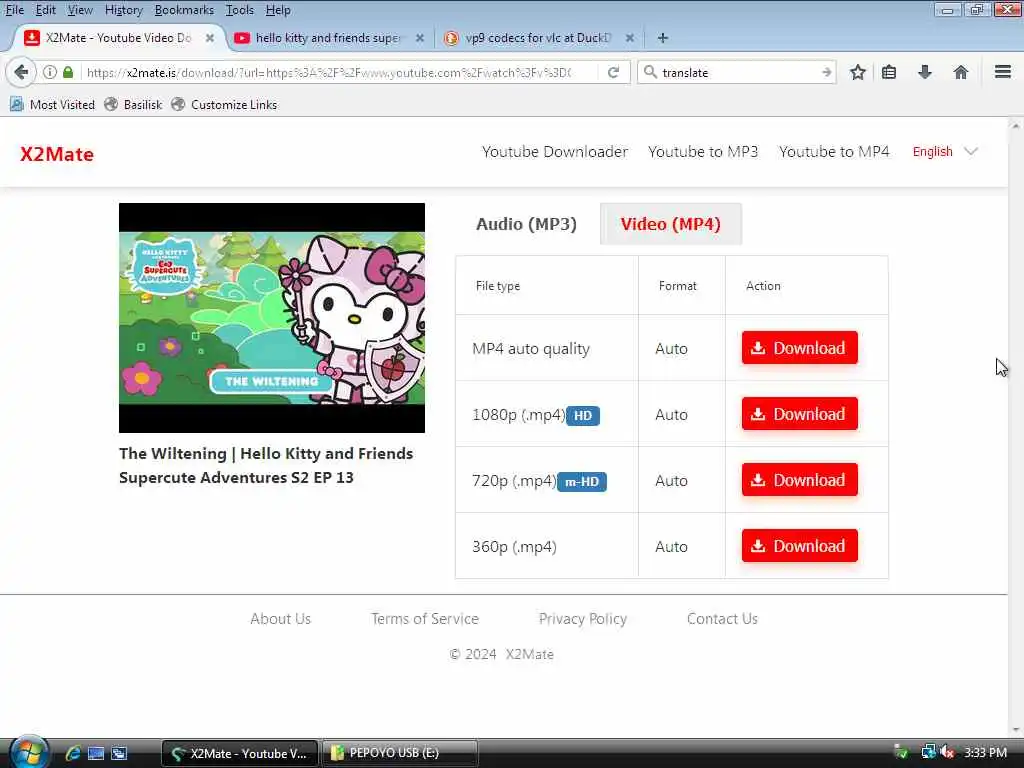Click the muted volume tray icon

point(947,752)
